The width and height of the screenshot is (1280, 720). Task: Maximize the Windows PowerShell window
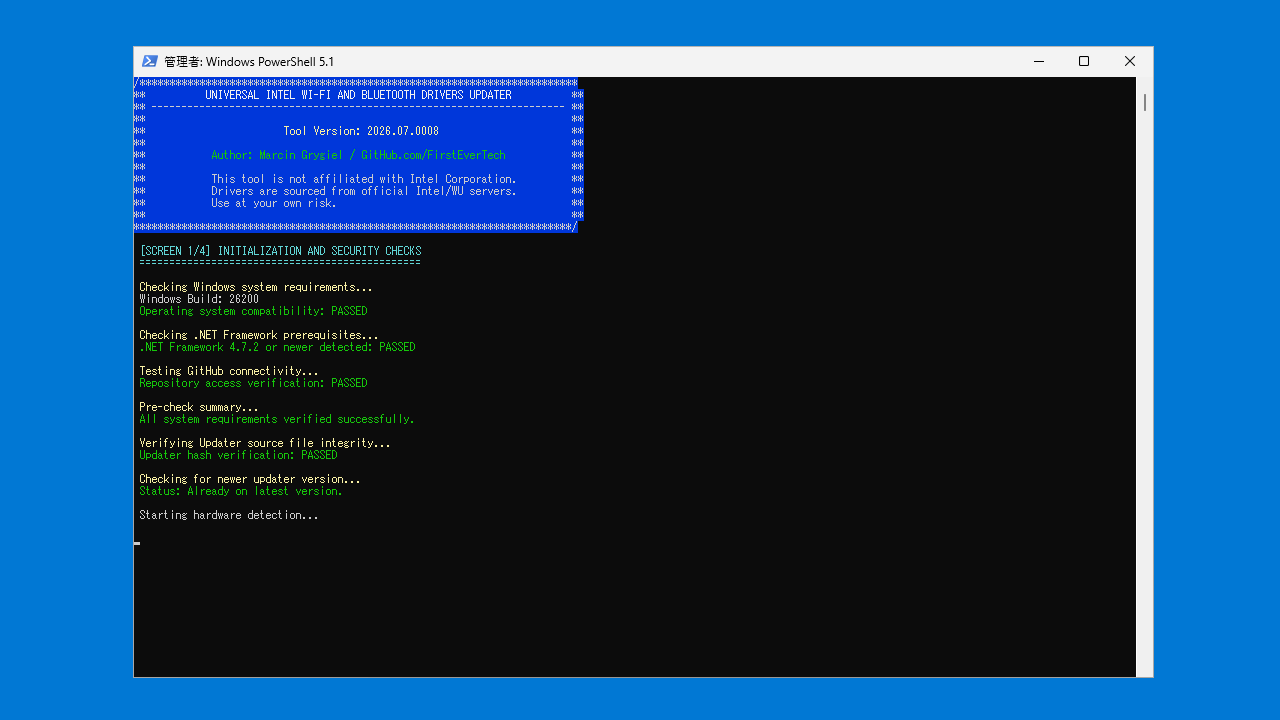coord(1084,61)
